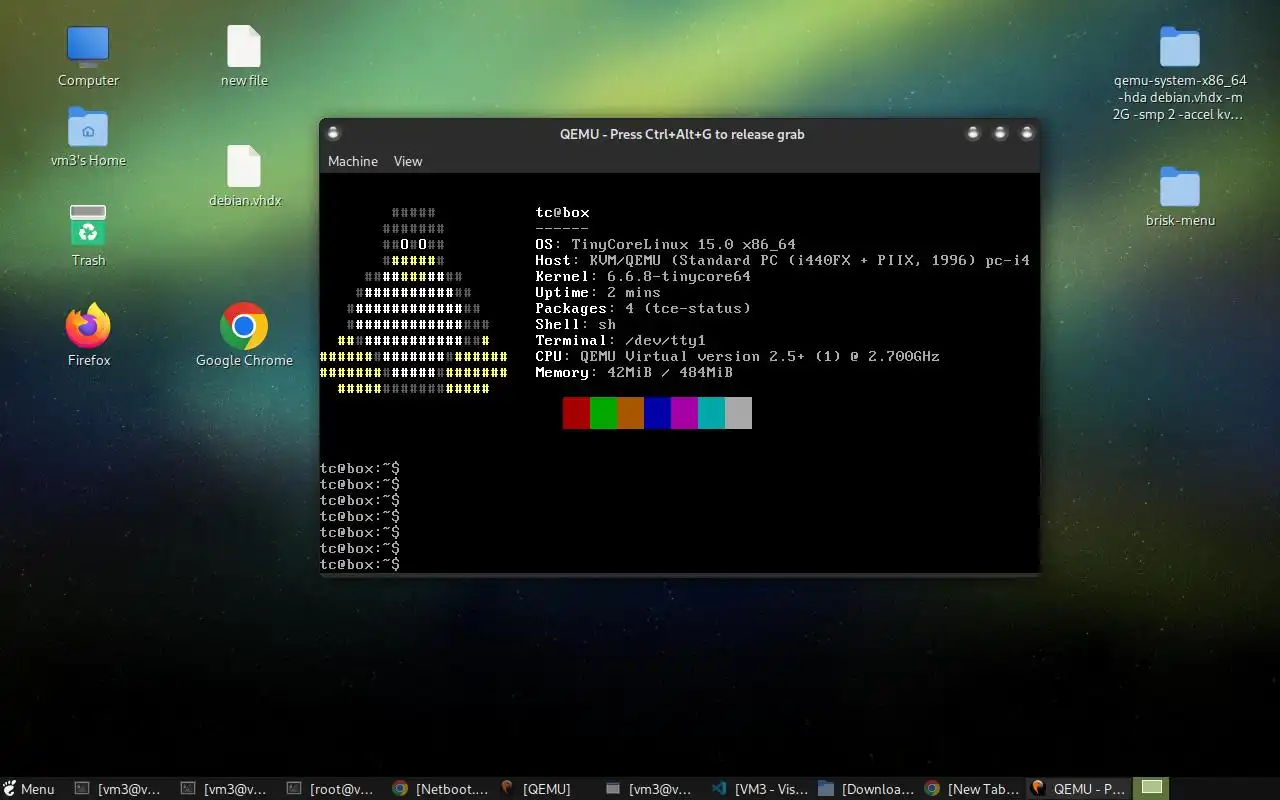Screen dimensions: 1280x800
Task: Click the red color block in terminal
Action: 576,413
